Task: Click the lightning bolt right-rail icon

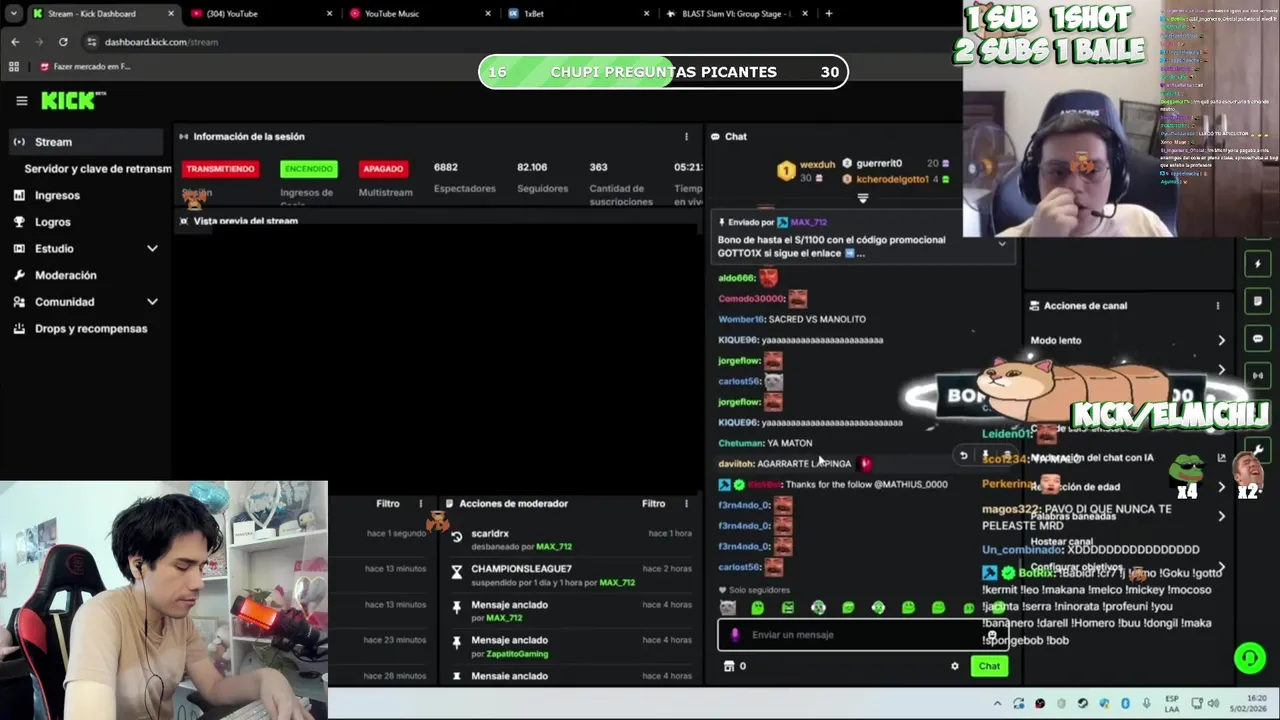Action: coord(1258,265)
